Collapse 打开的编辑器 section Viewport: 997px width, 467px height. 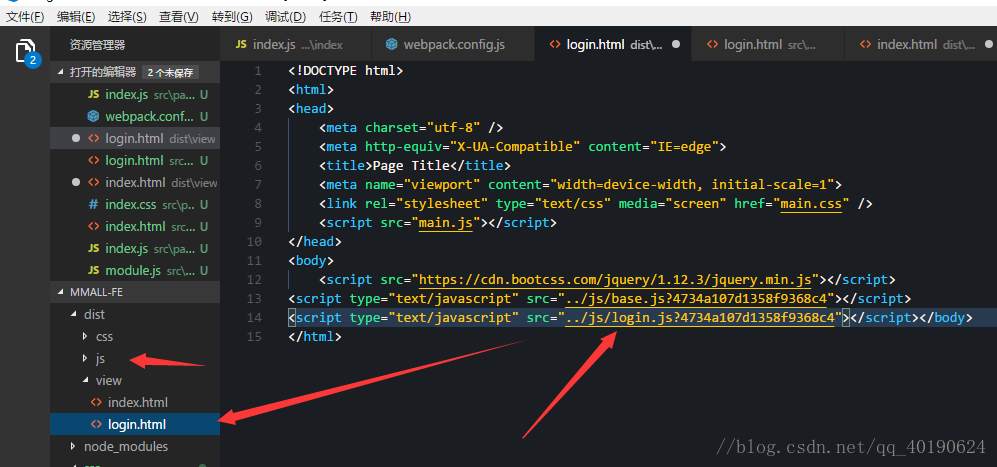[x=62, y=72]
